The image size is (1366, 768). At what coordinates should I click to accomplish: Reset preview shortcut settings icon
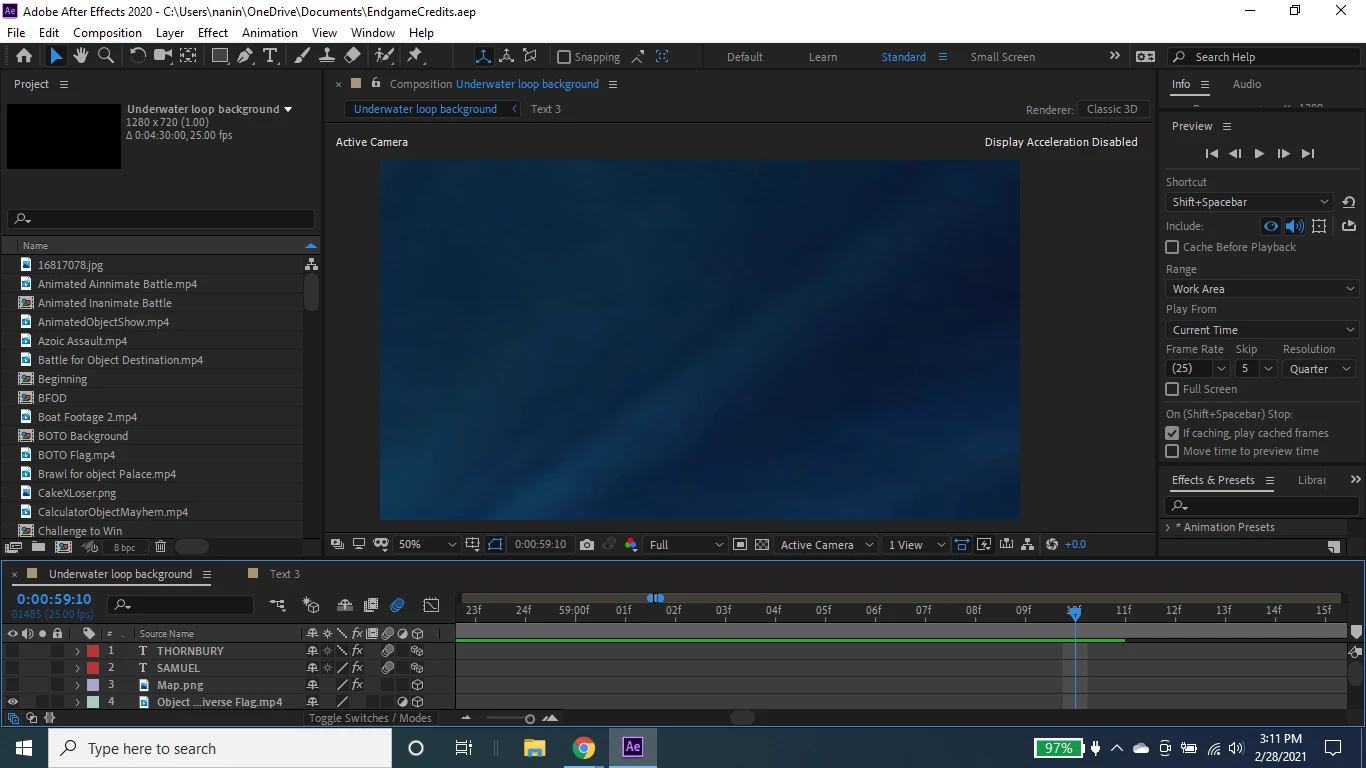pyautogui.click(x=1349, y=202)
